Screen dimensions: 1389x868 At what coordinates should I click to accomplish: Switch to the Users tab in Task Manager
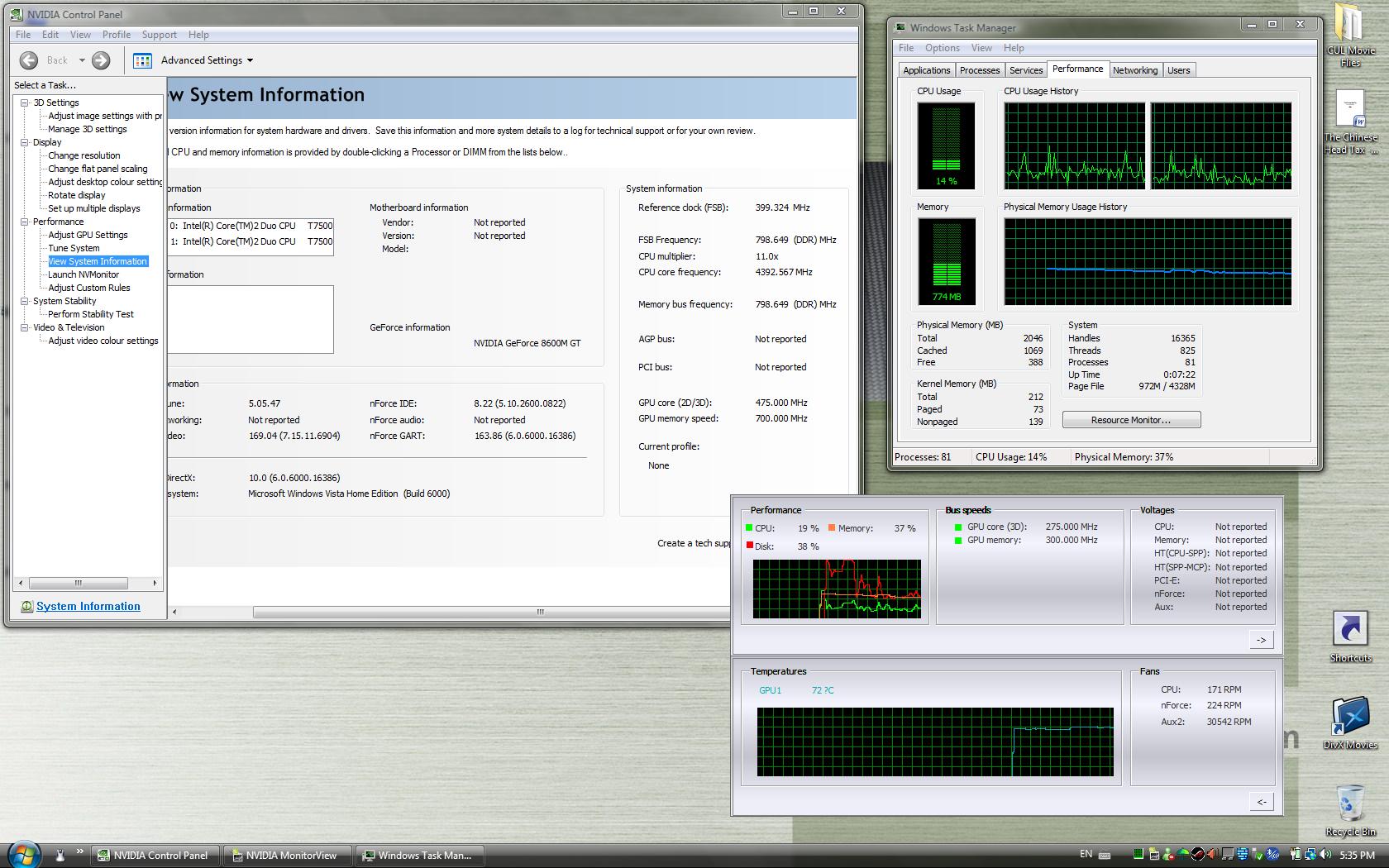1179,70
